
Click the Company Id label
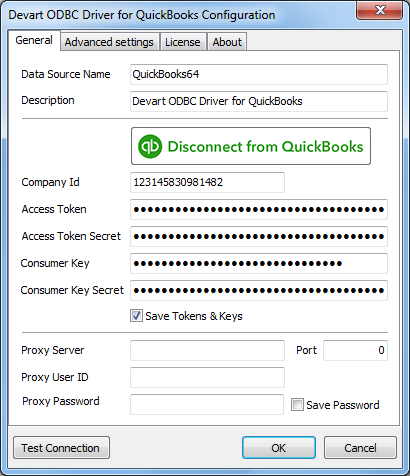coord(50,182)
